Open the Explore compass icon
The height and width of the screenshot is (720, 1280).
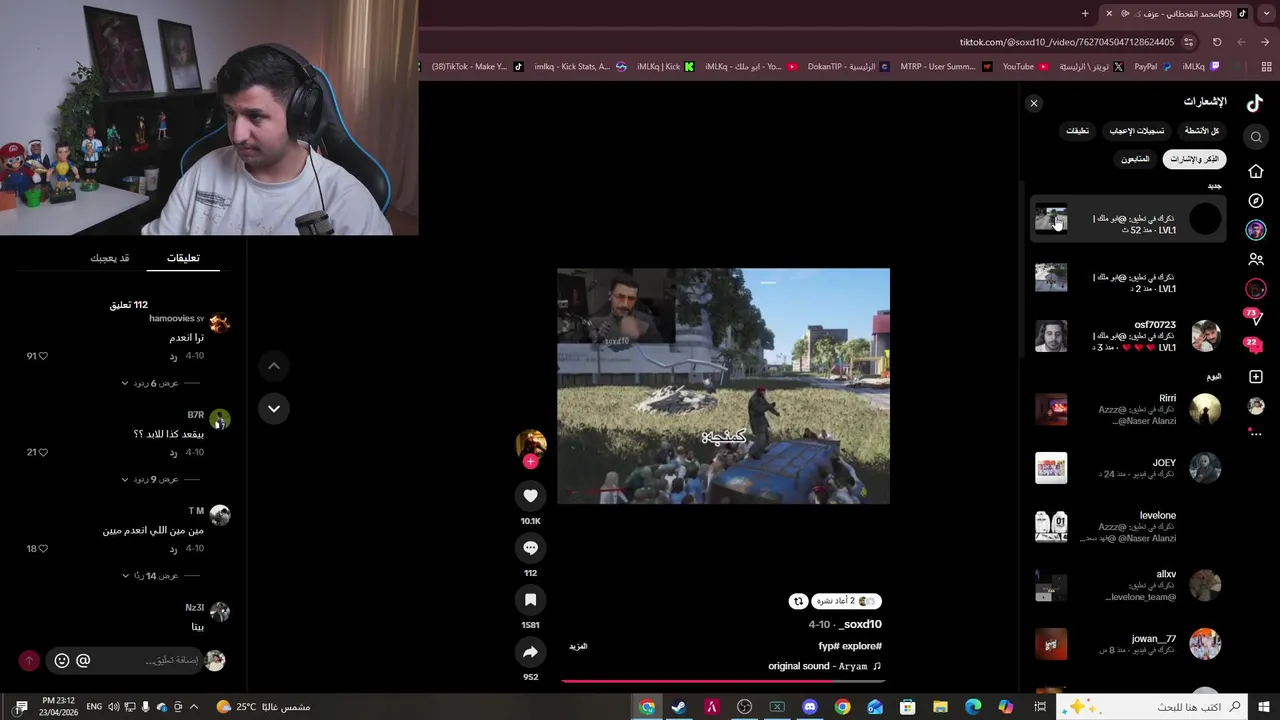click(x=1256, y=201)
